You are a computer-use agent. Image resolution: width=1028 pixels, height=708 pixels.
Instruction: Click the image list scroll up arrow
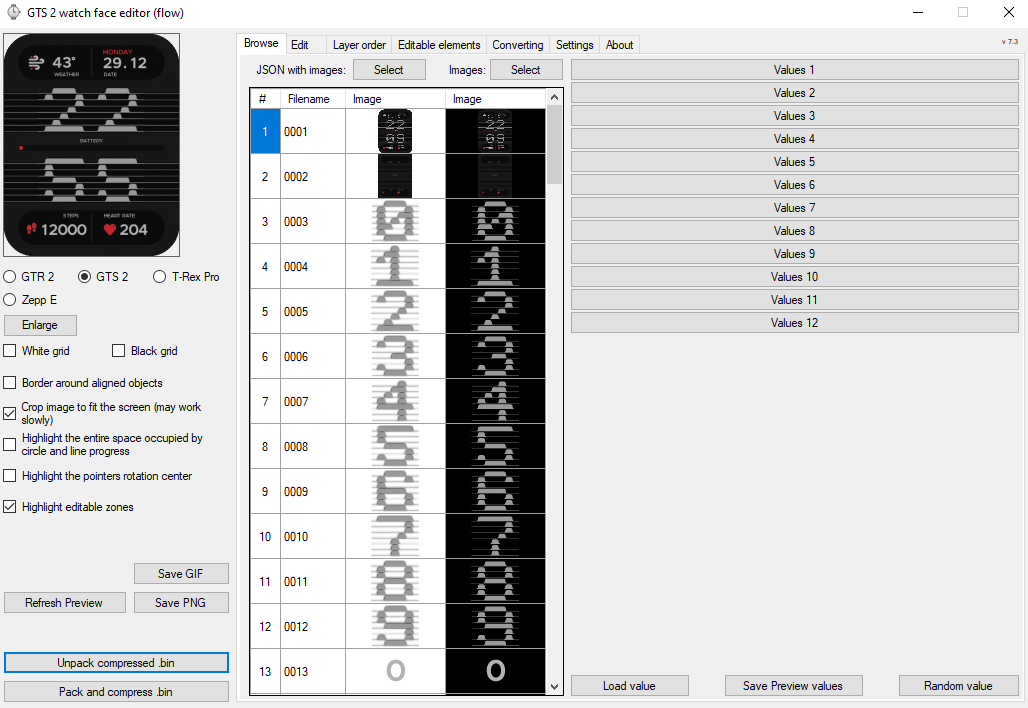[x=554, y=97]
